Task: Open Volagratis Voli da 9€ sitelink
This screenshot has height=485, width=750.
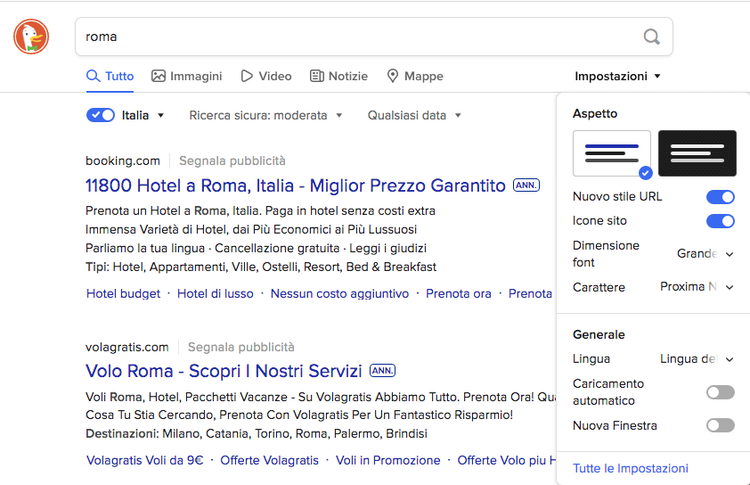Action: 144,461
